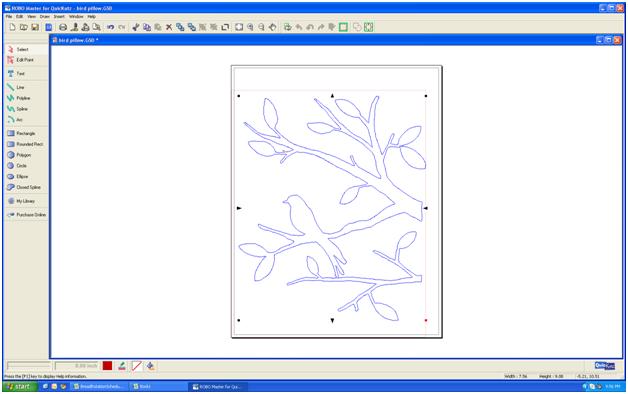The width and height of the screenshot is (628, 394).
Task: Click the green registration marks toolbar icon
Action: click(x=368, y=27)
